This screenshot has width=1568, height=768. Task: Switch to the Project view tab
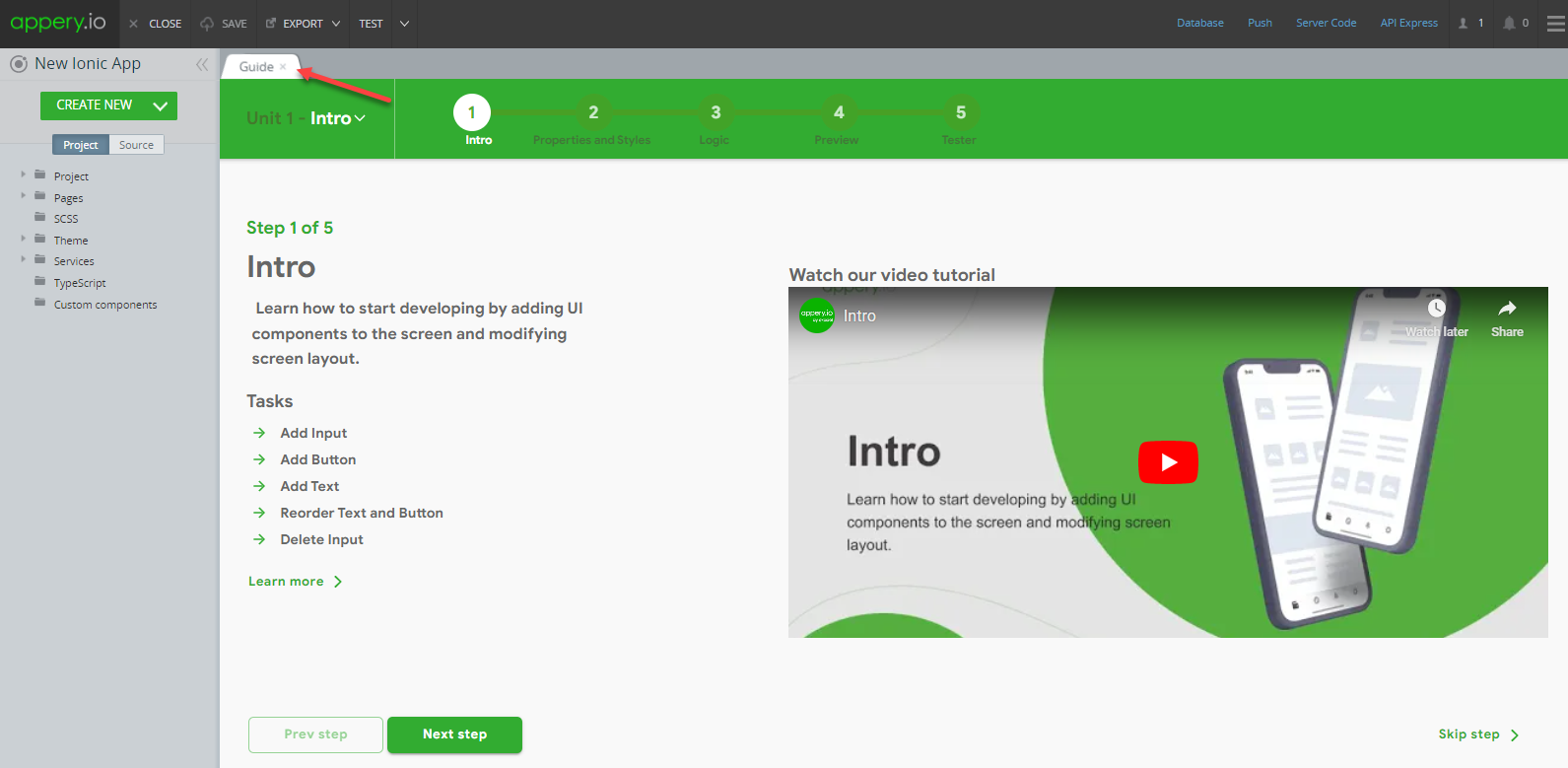[x=81, y=145]
